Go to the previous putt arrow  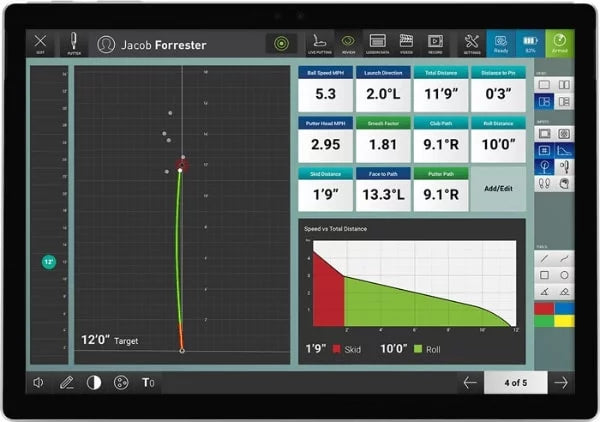tap(470, 382)
